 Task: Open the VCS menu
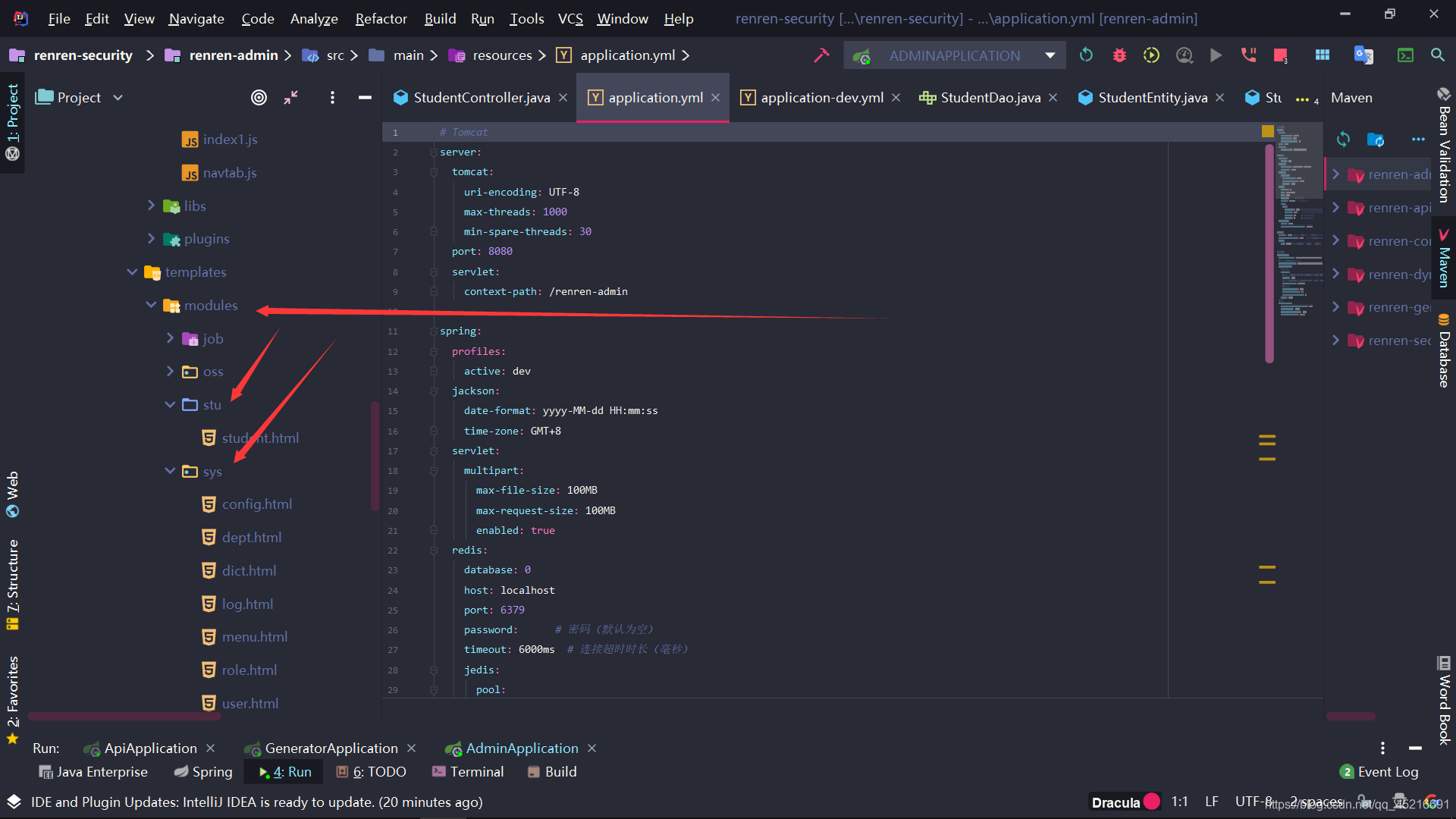pyautogui.click(x=570, y=18)
